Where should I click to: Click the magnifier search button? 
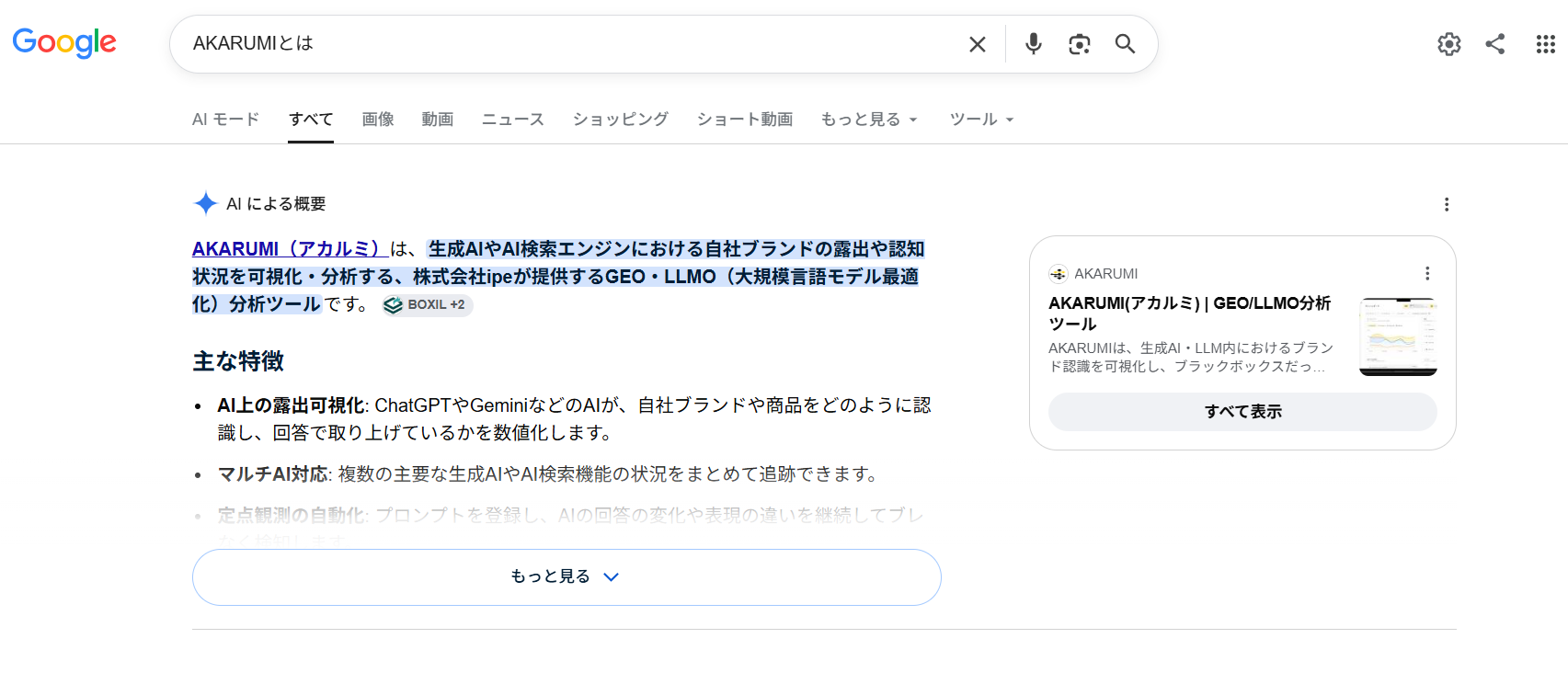coord(1125,43)
